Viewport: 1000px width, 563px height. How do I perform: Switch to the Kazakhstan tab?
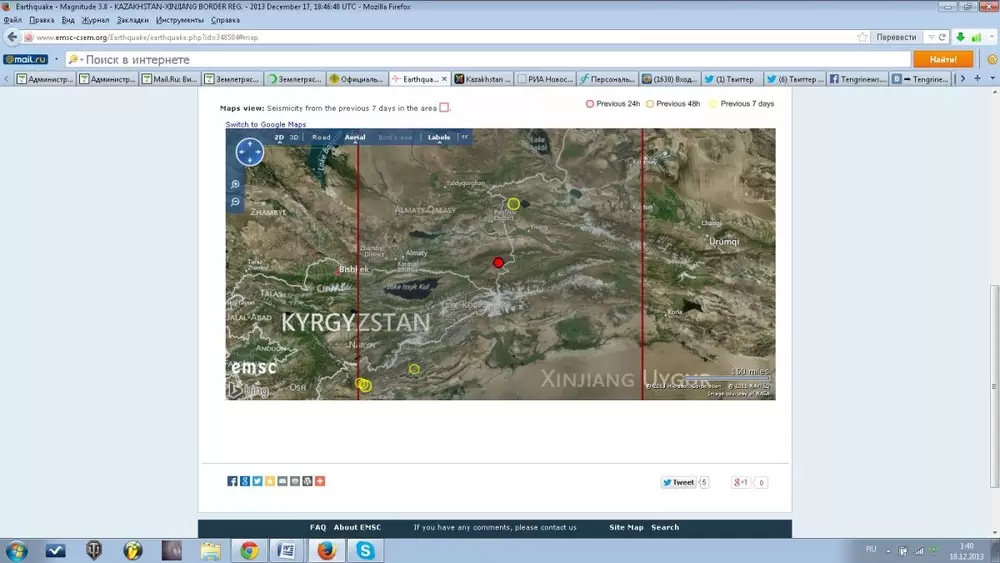pyautogui.click(x=484, y=78)
